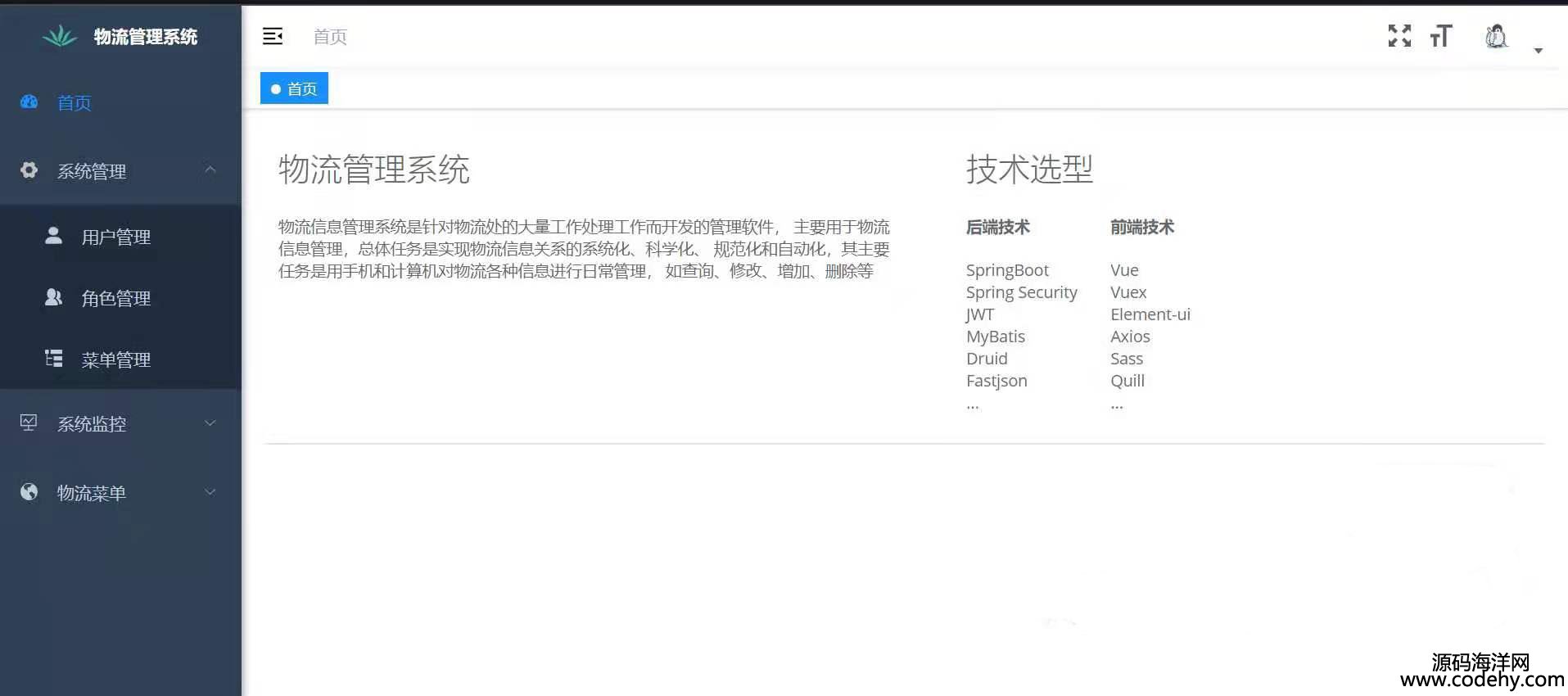Collapse the 系统管理 menu chevron
Viewport: 1568px width, 696px height.
tap(210, 169)
